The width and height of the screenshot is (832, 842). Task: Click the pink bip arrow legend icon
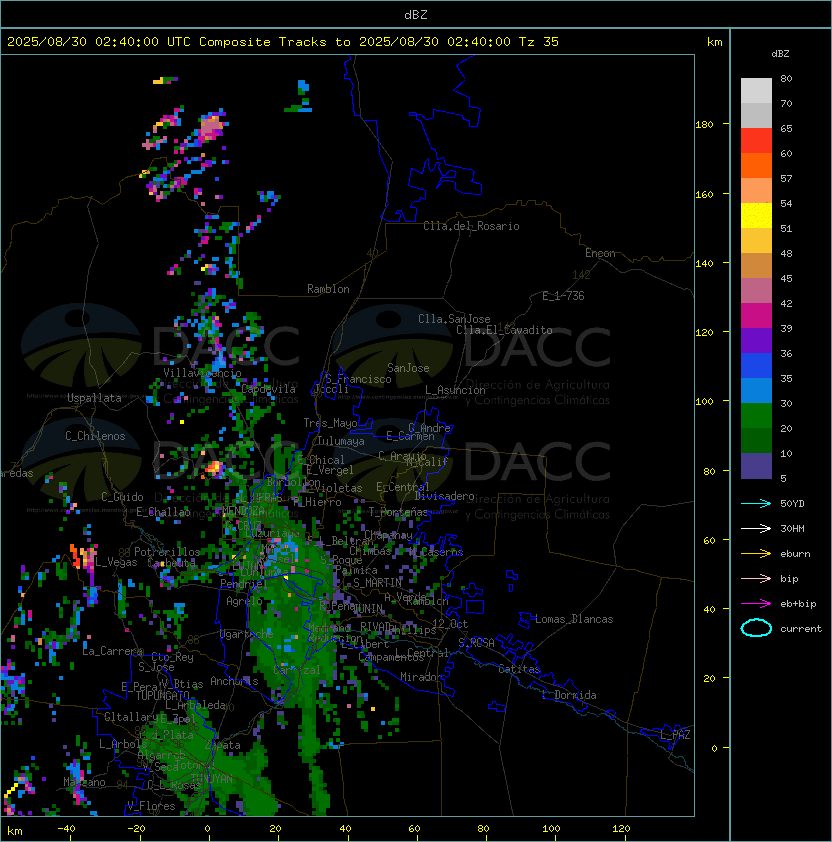coord(756,579)
